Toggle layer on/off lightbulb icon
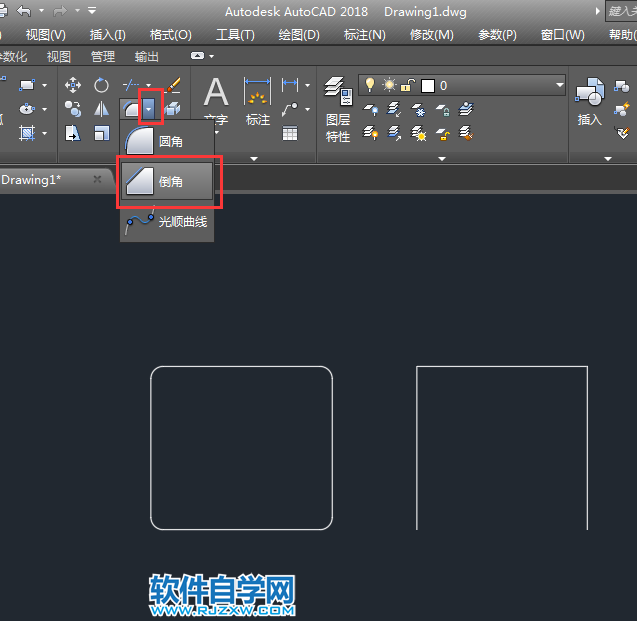 pos(369,86)
